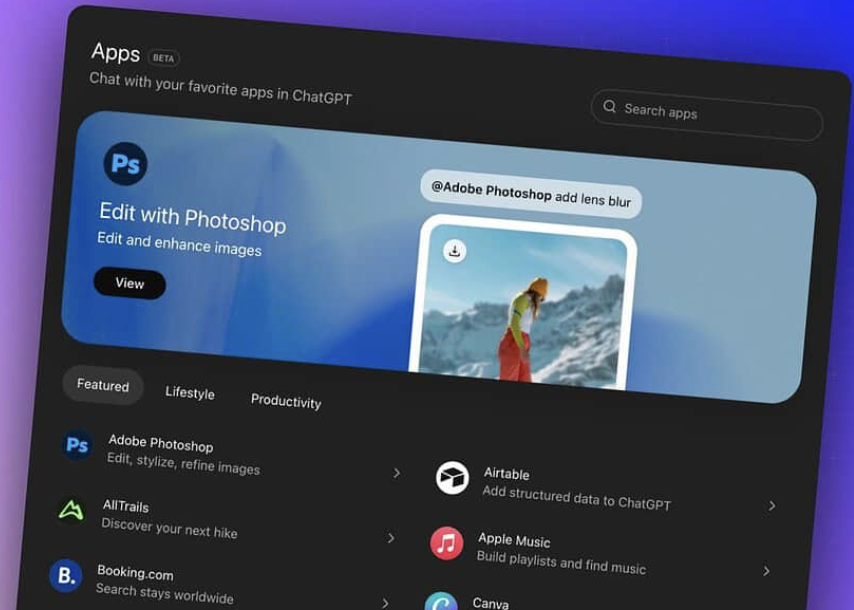Expand the Airtable row chevron
The width and height of the screenshot is (854, 610).
(772, 506)
